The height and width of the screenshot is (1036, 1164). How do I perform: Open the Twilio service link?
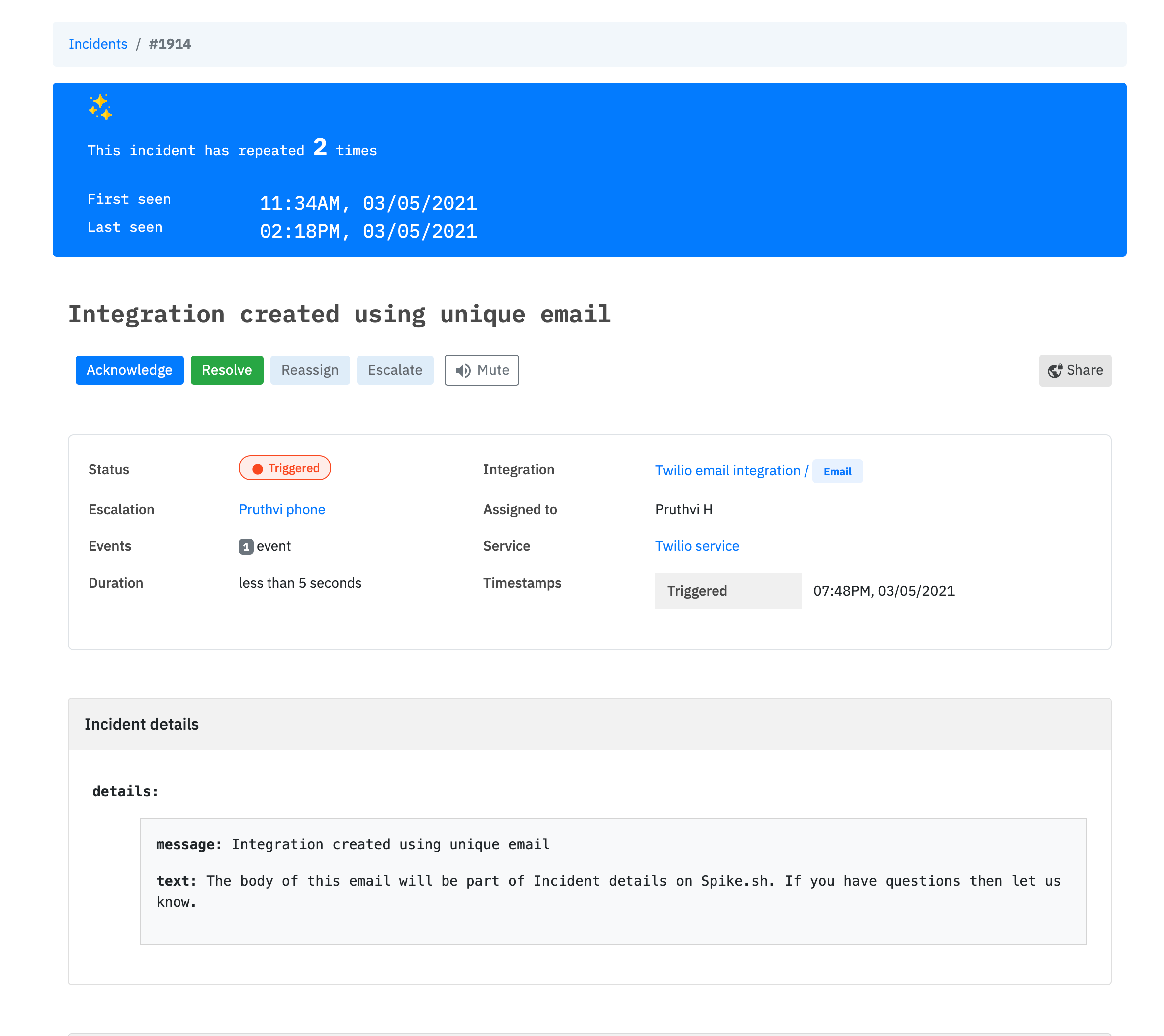[697, 546]
